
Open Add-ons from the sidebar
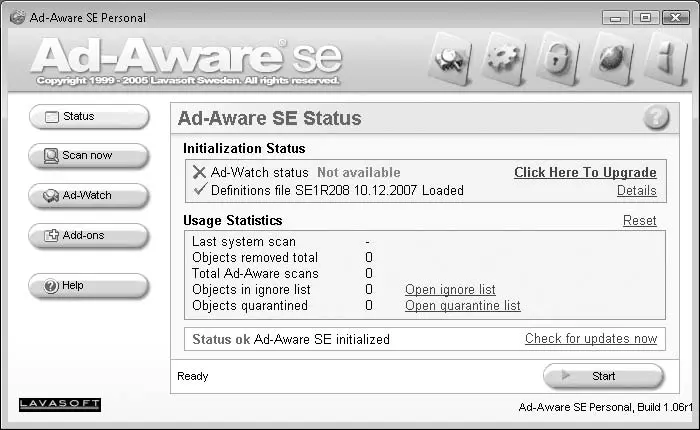pyautogui.click(x=88, y=235)
